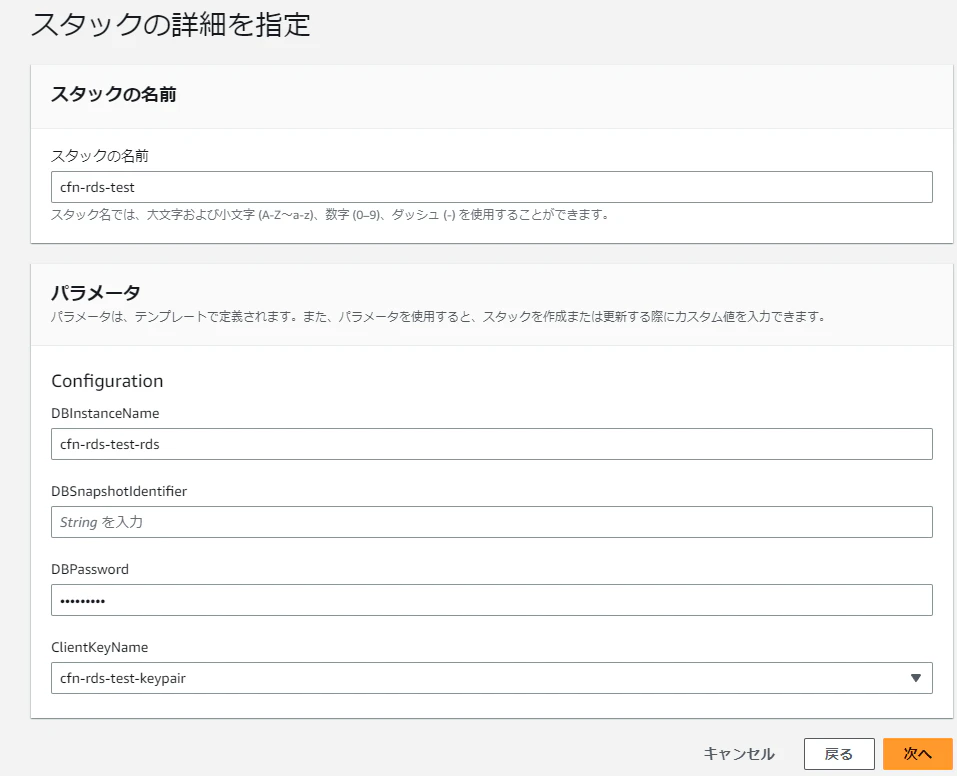Focus the DBInstanceName text field
Image resolution: width=957 pixels, height=776 pixels.
click(491, 444)
